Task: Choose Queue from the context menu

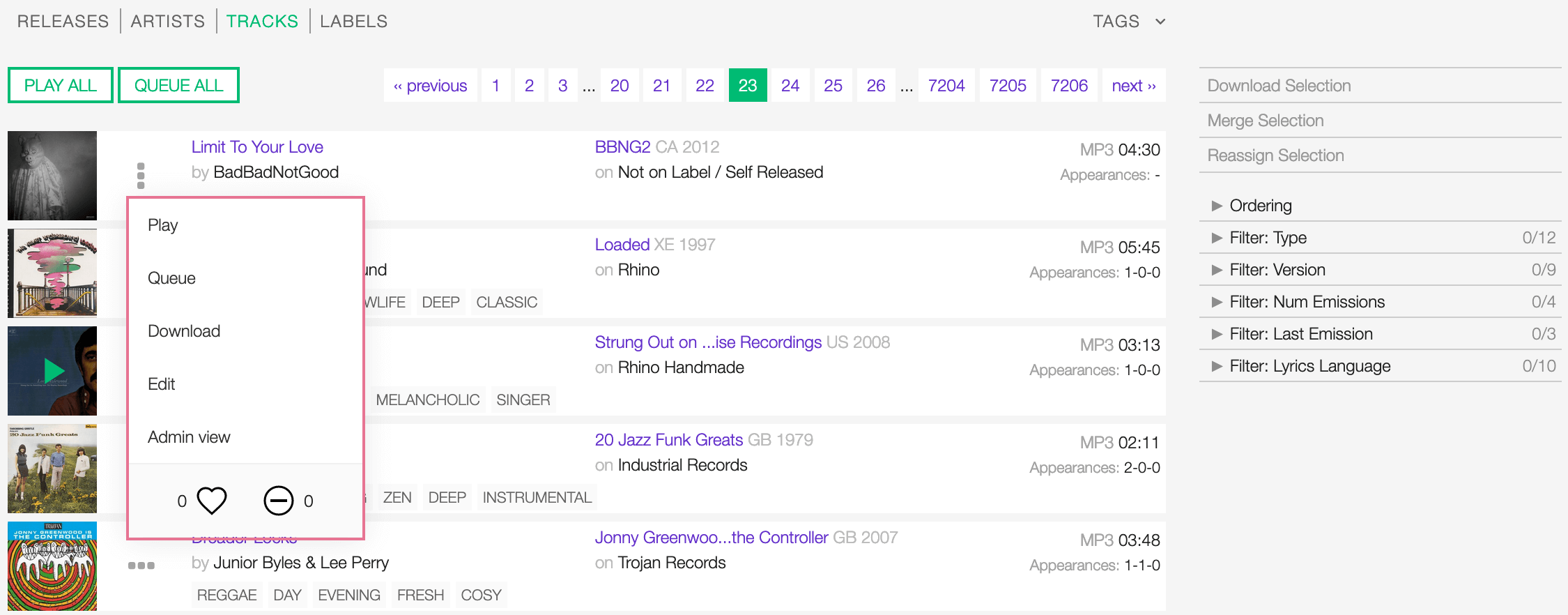Action: pyautogui.click(x=245, y=278)
